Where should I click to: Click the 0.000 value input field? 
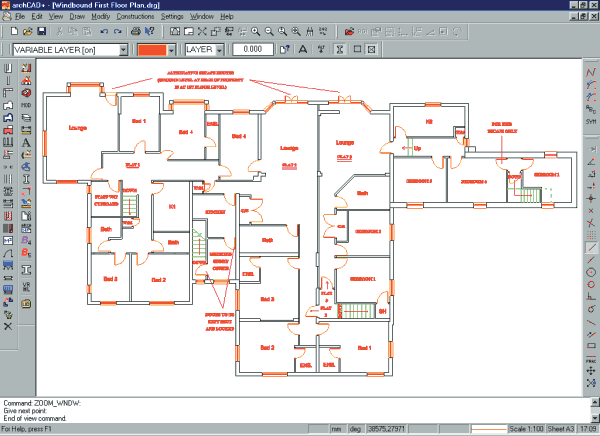click(255, 48)
